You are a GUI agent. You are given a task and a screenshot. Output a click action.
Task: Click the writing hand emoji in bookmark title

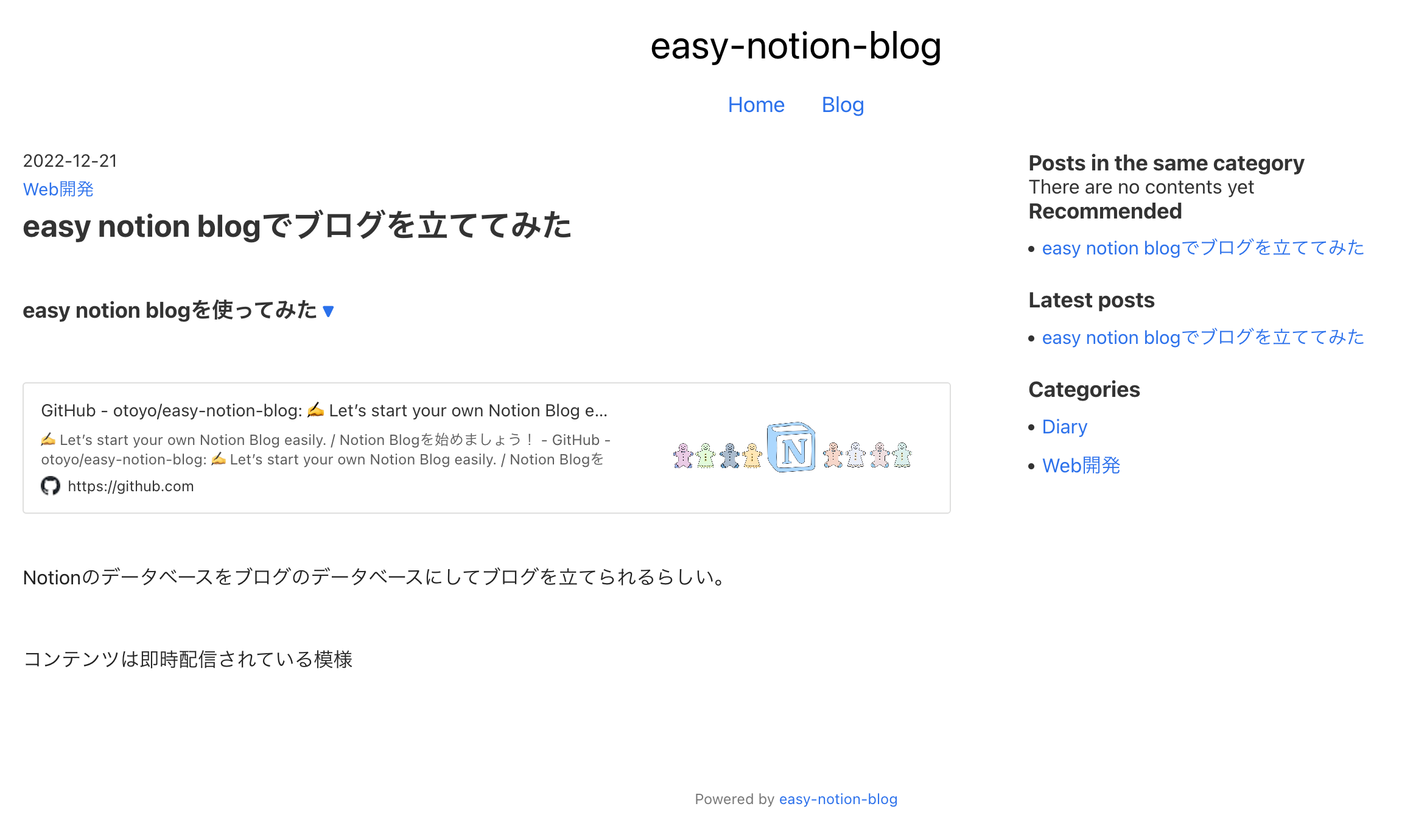tap(315, 410)
